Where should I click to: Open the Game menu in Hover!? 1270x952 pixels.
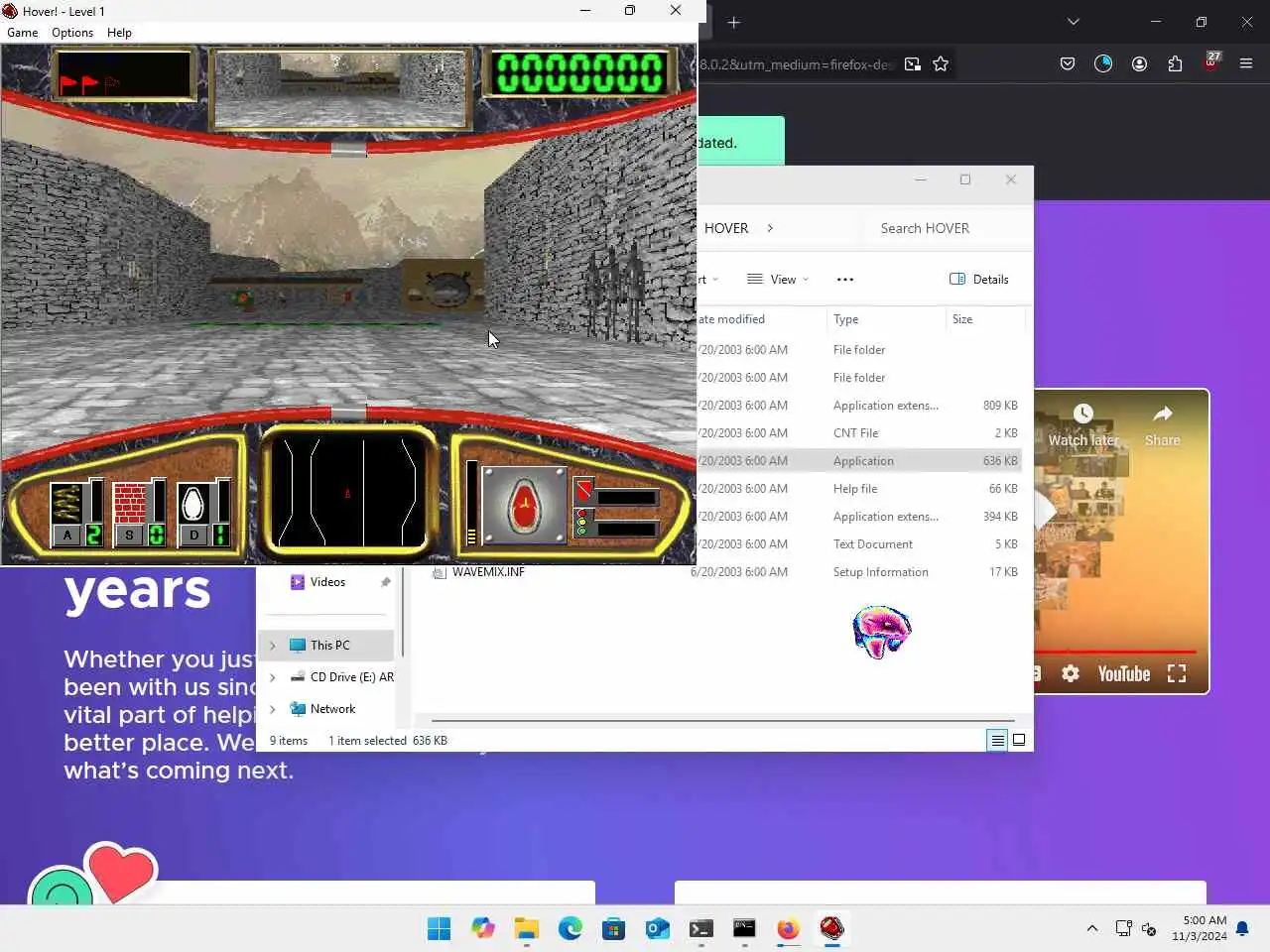[x=23, y=33]
